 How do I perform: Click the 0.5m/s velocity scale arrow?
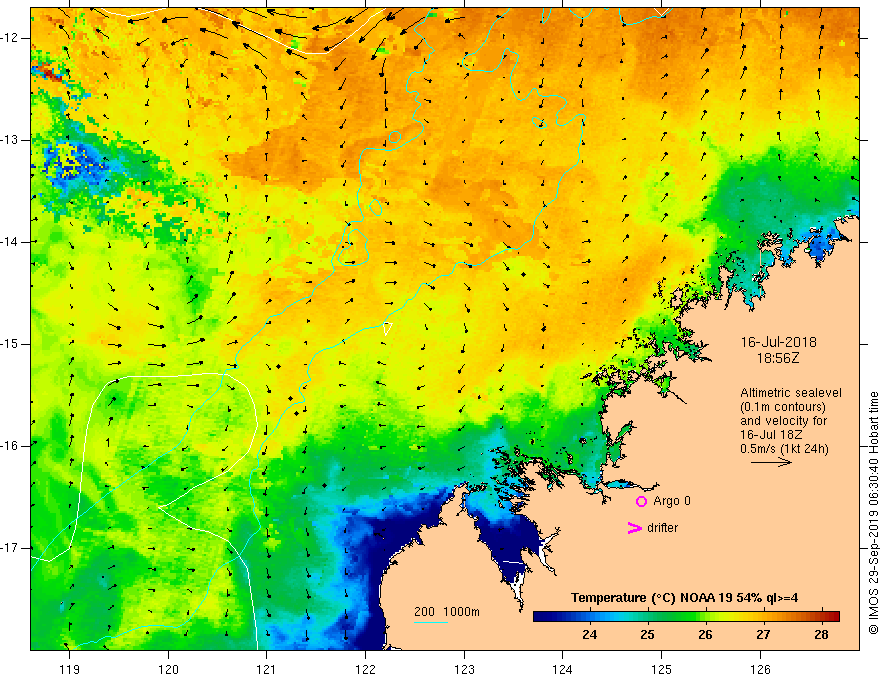pyautogui.click(x=771, y=462)
